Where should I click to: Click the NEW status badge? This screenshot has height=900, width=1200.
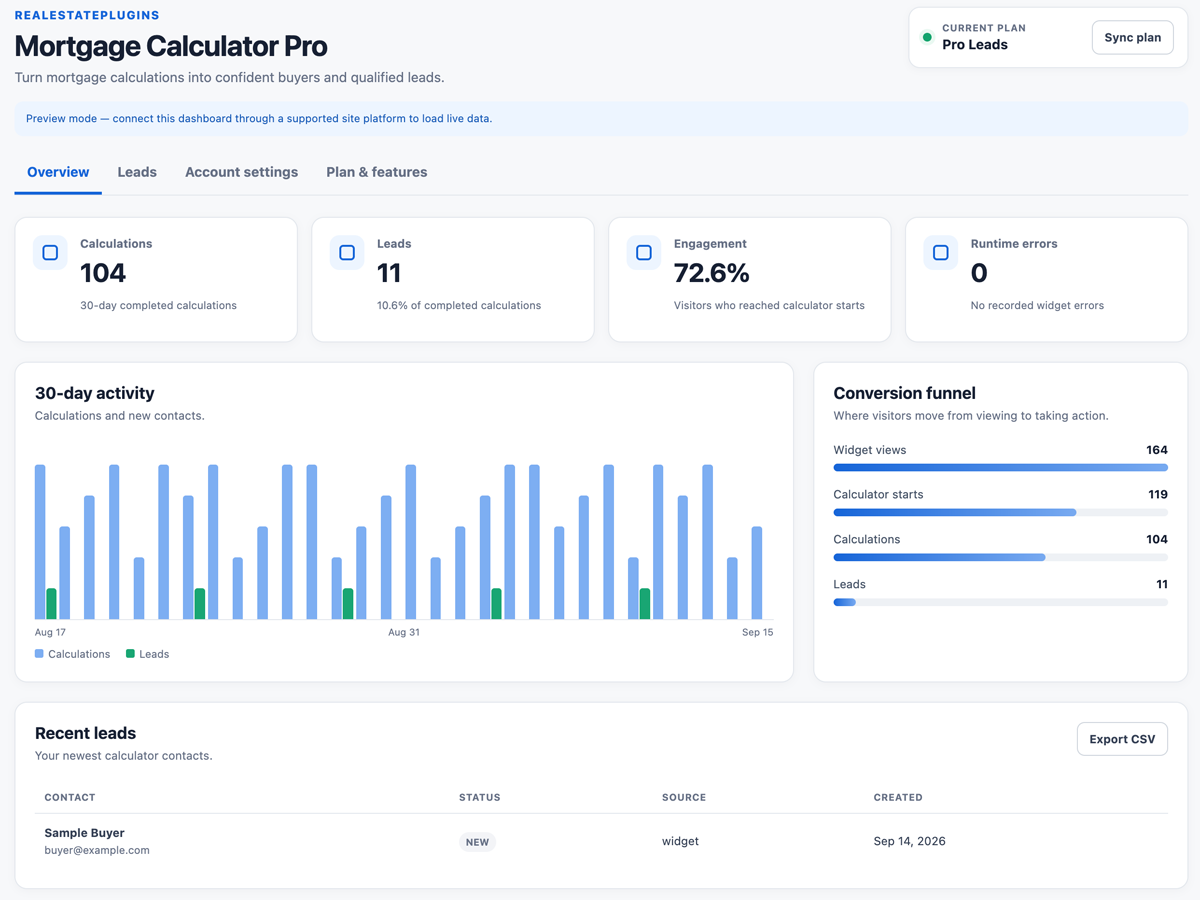478,842
